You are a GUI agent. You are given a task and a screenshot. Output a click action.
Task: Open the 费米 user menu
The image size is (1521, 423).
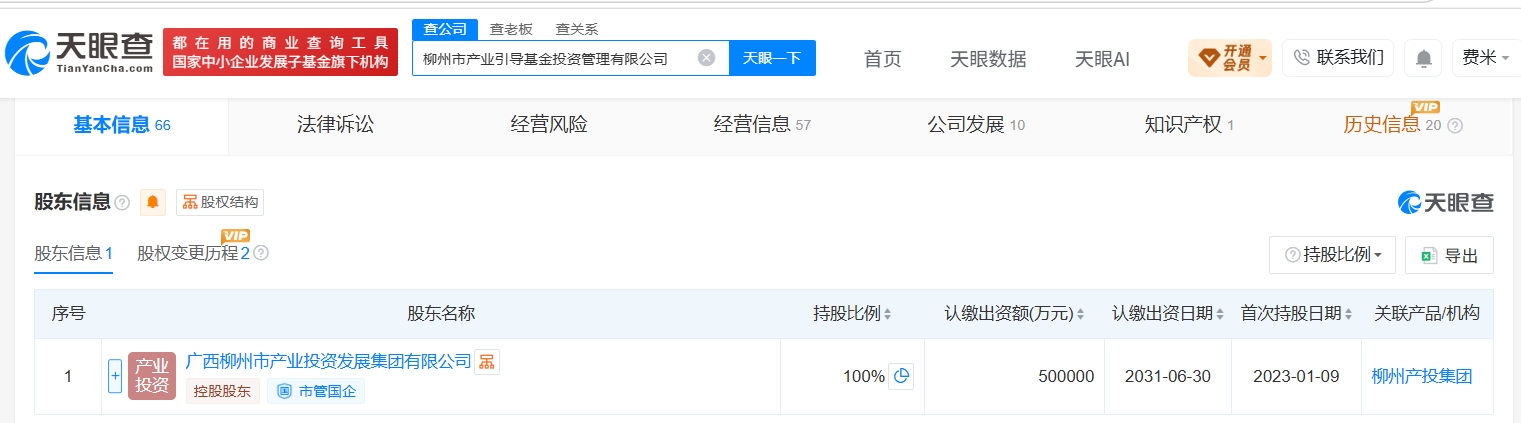coord(1486,58)
